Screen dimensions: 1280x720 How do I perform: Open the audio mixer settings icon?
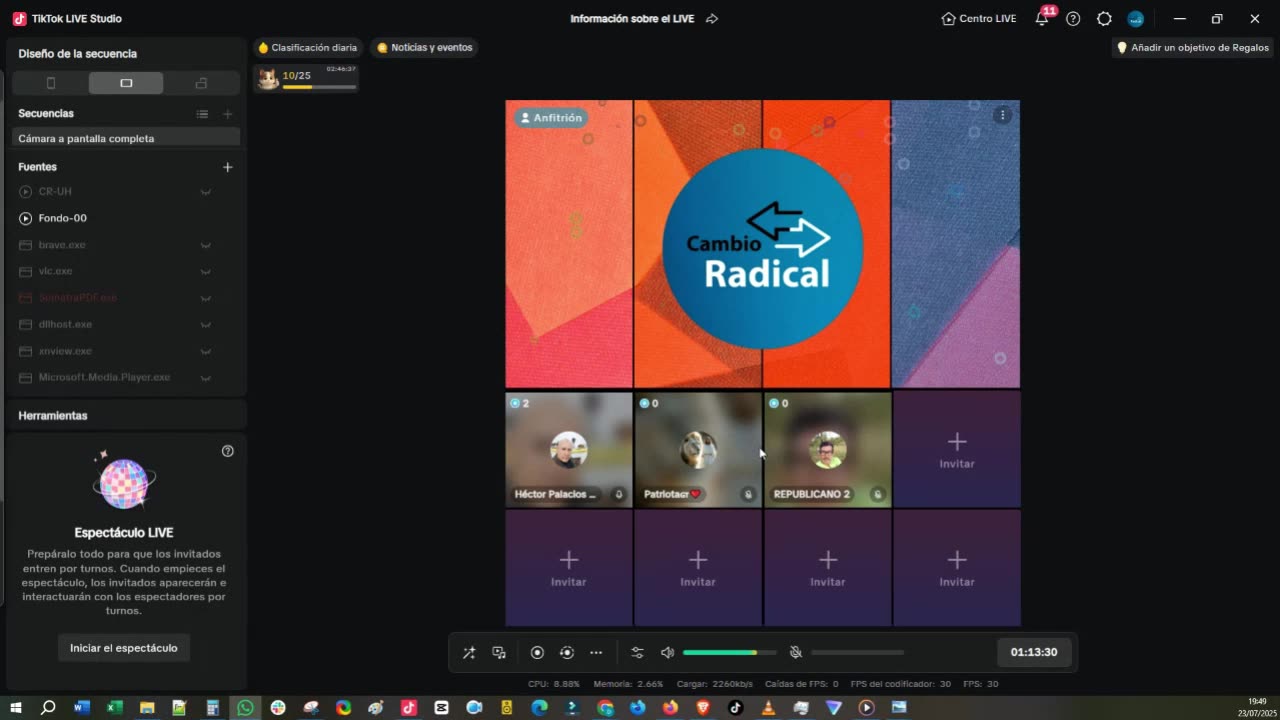click(x=637, y=653)
